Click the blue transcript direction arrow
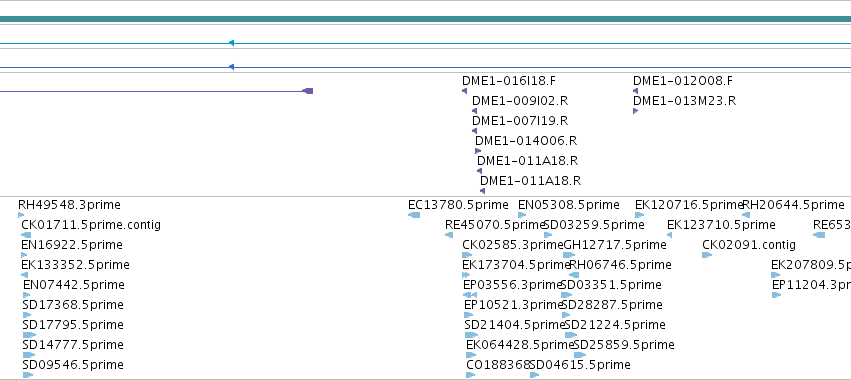The width and height of the screenshot is (851, 380). 231,67
